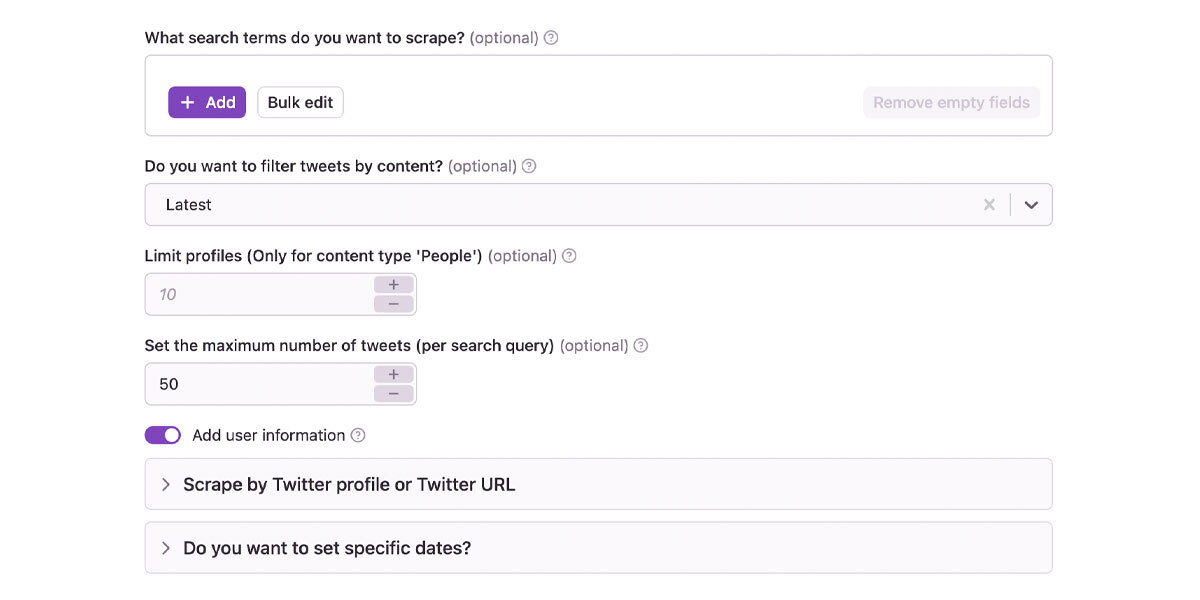Focus the Limit profiles number field
Viewport: 1200px width, 600px height.
[x=259, y=294]
